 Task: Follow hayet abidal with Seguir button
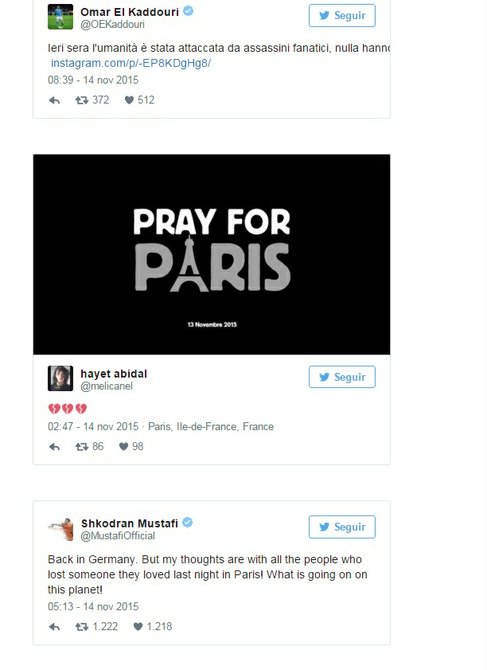coord(342,377)
